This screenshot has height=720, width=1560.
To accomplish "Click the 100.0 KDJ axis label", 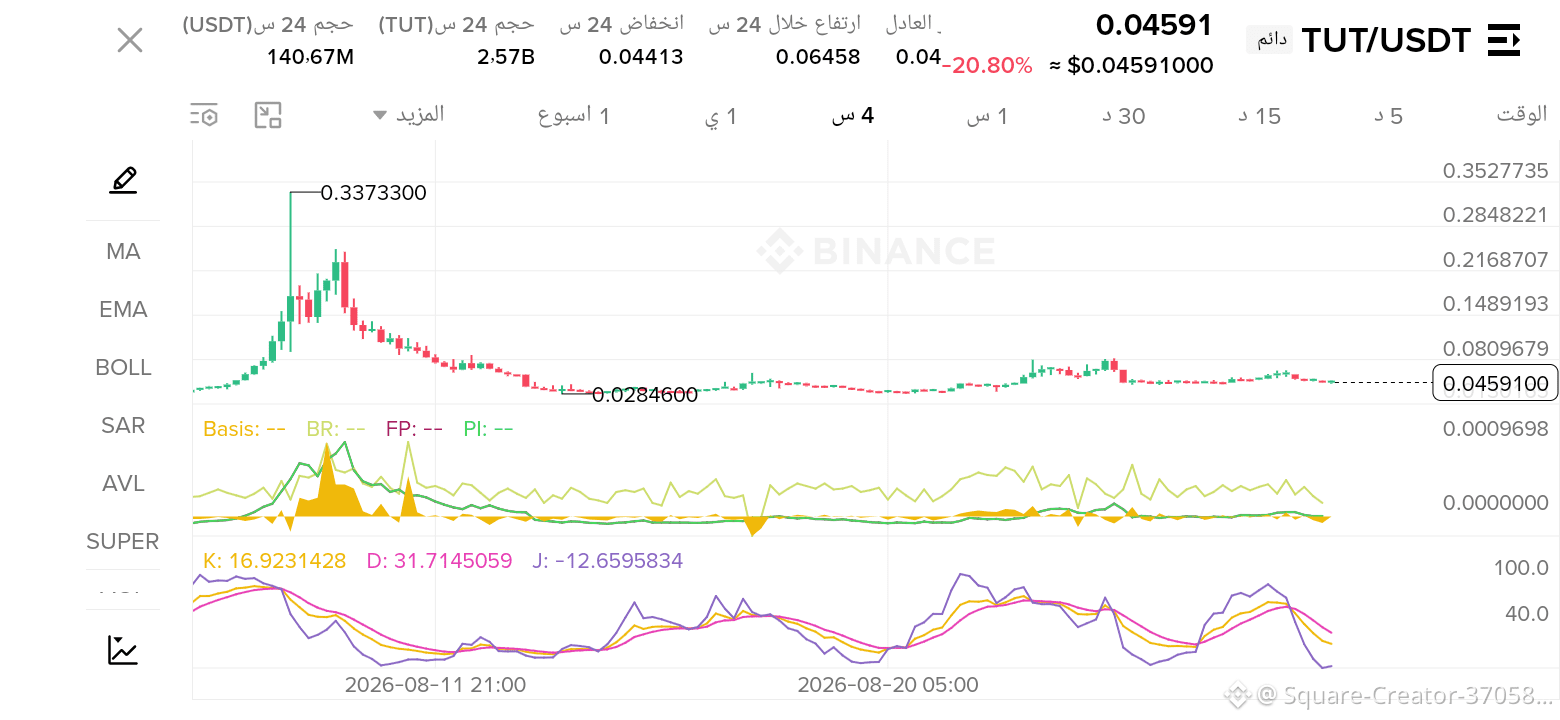I will coord(1521,568).
